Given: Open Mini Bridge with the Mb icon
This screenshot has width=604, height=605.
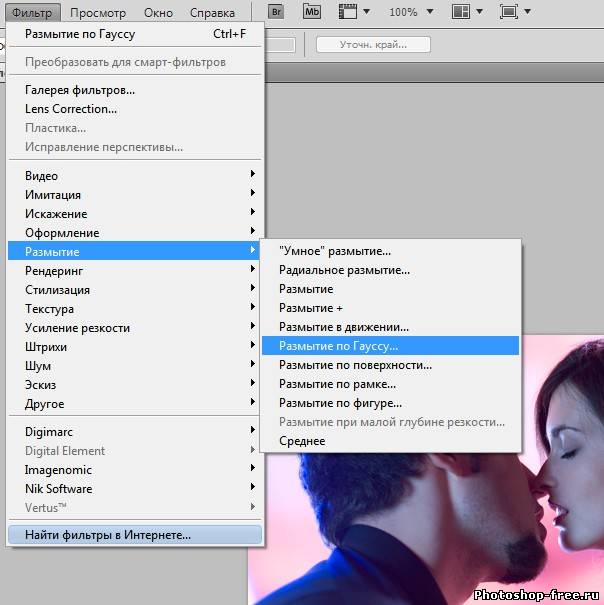Looking at the screenshot, I should pos(311,13).
